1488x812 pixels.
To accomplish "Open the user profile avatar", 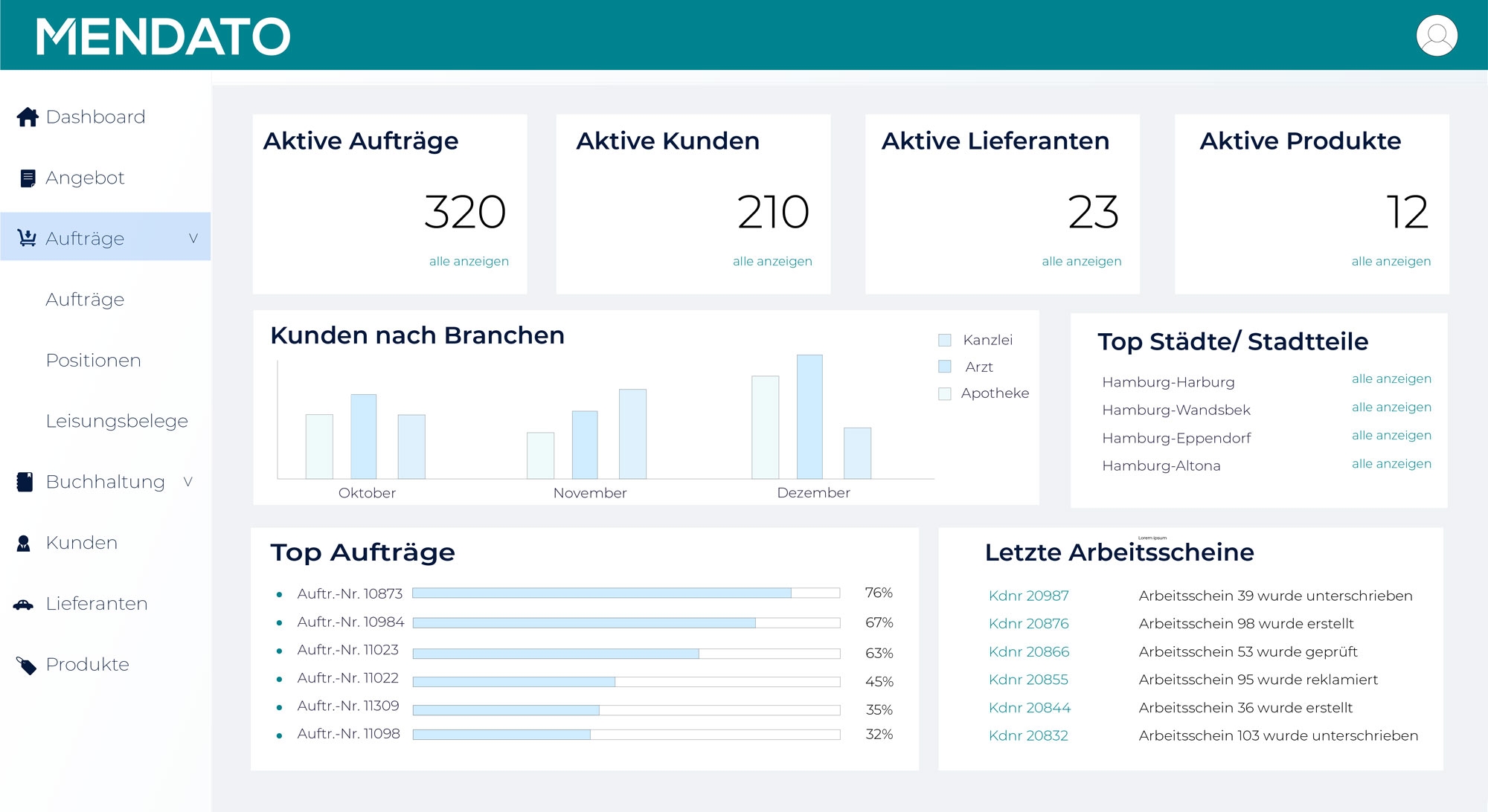I will point(1436,36).
